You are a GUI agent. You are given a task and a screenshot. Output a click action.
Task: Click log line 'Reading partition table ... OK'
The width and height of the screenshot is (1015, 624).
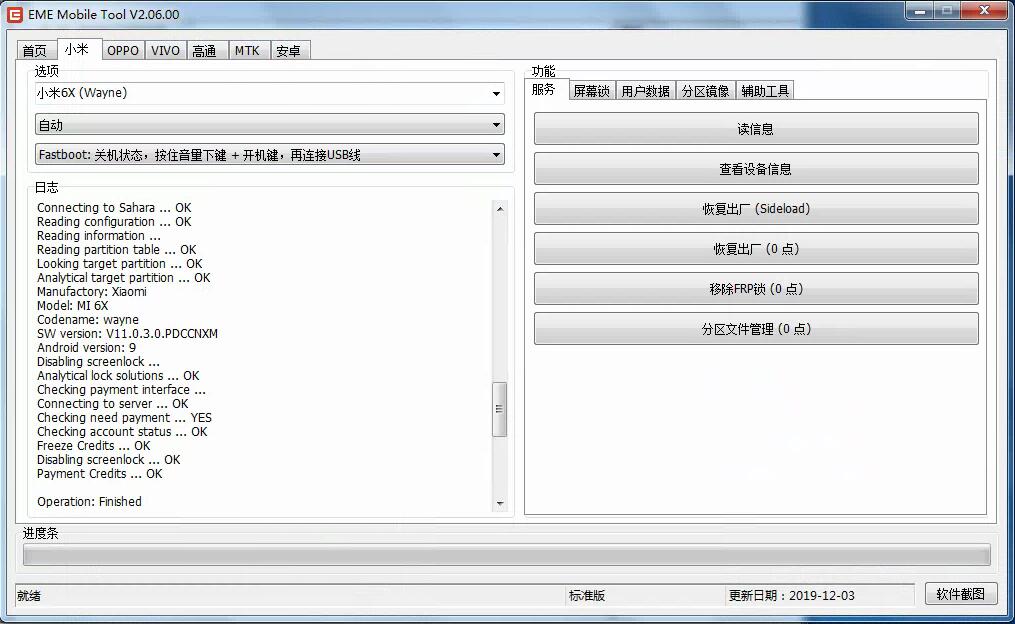coord(117,250)
